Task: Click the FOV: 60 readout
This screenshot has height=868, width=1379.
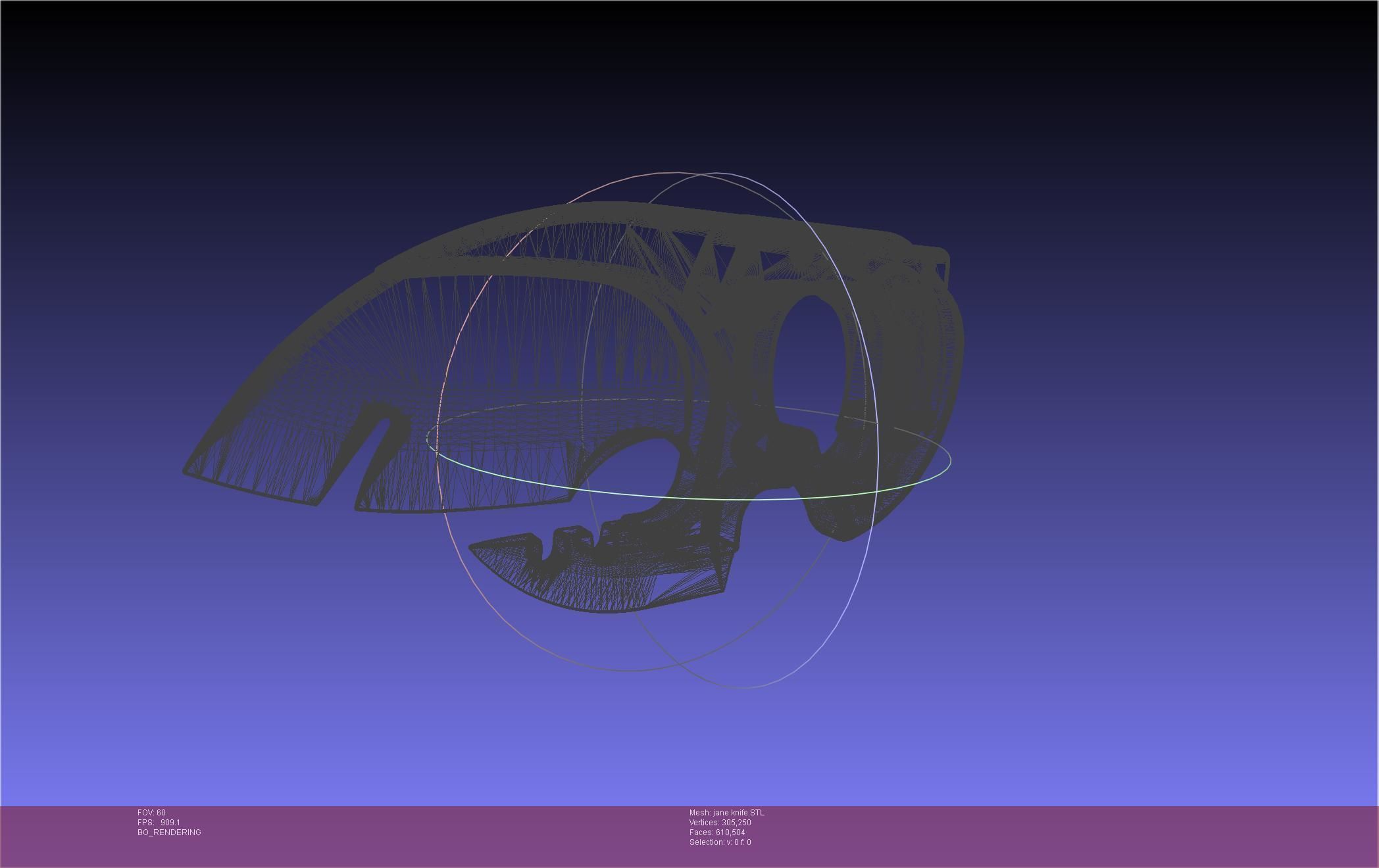Action: pos(151,813)
